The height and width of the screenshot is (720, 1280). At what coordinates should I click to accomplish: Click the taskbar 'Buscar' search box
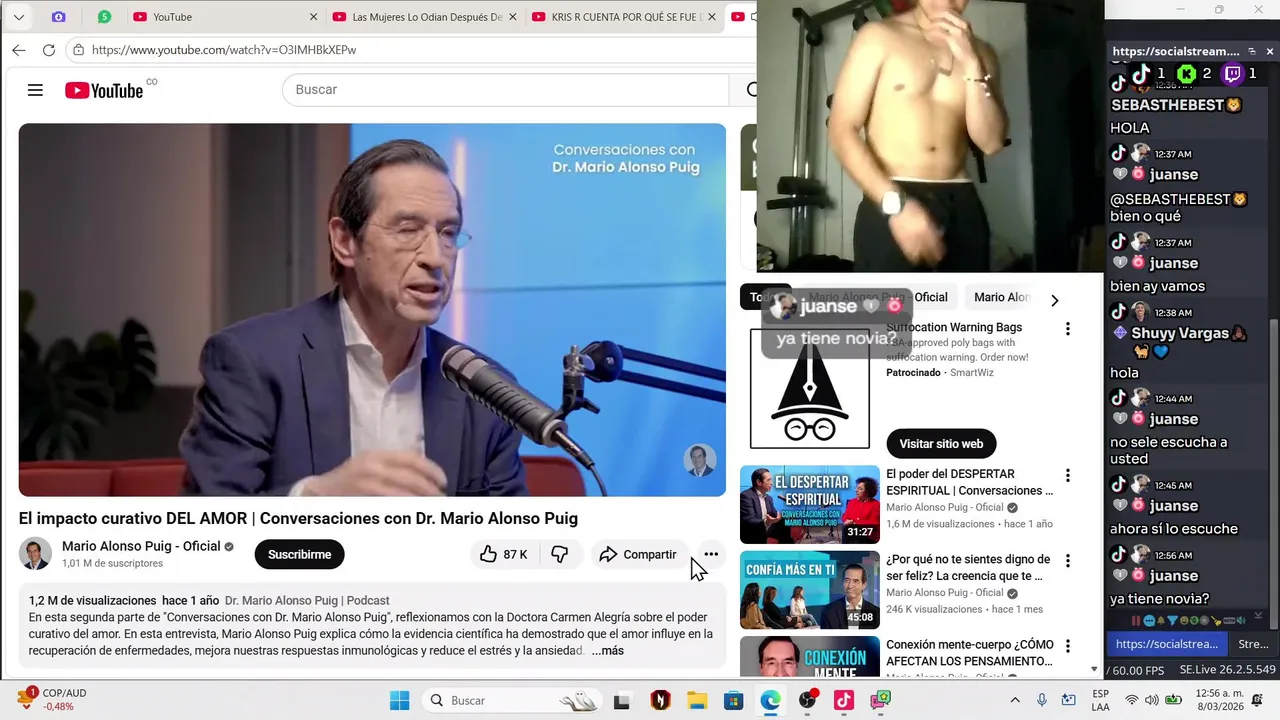click(x=512, y=700)
